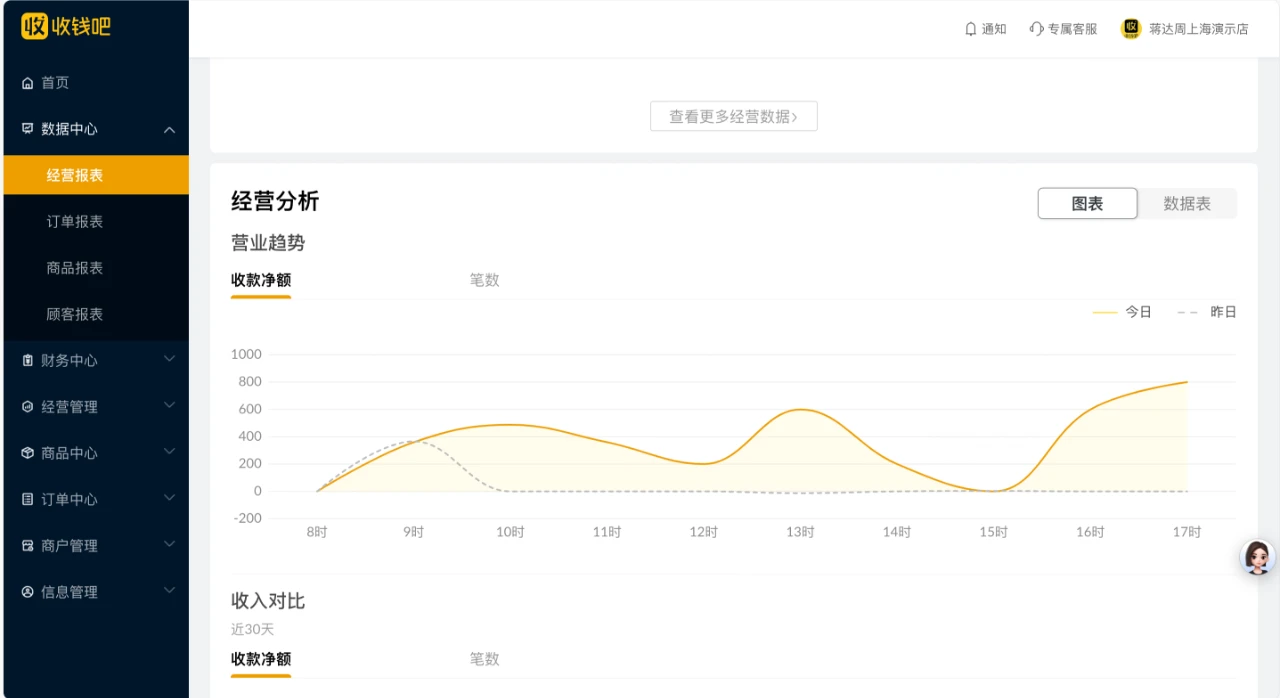The height and width of the screenshot is (698, 1280).
Task: Select the 笔数 tab under 营业趋势
Action: click(x=484, y=280)
